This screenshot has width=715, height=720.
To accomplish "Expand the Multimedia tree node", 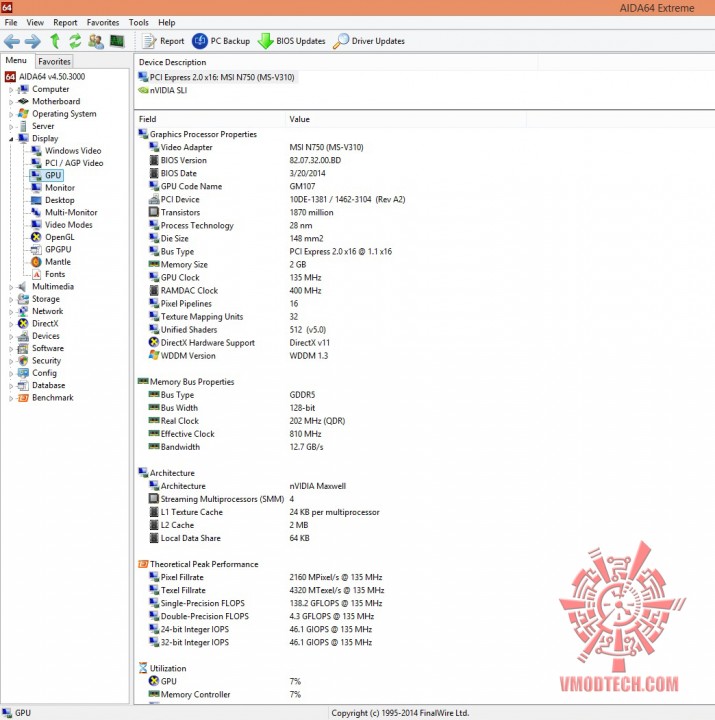I will [11, 287].
